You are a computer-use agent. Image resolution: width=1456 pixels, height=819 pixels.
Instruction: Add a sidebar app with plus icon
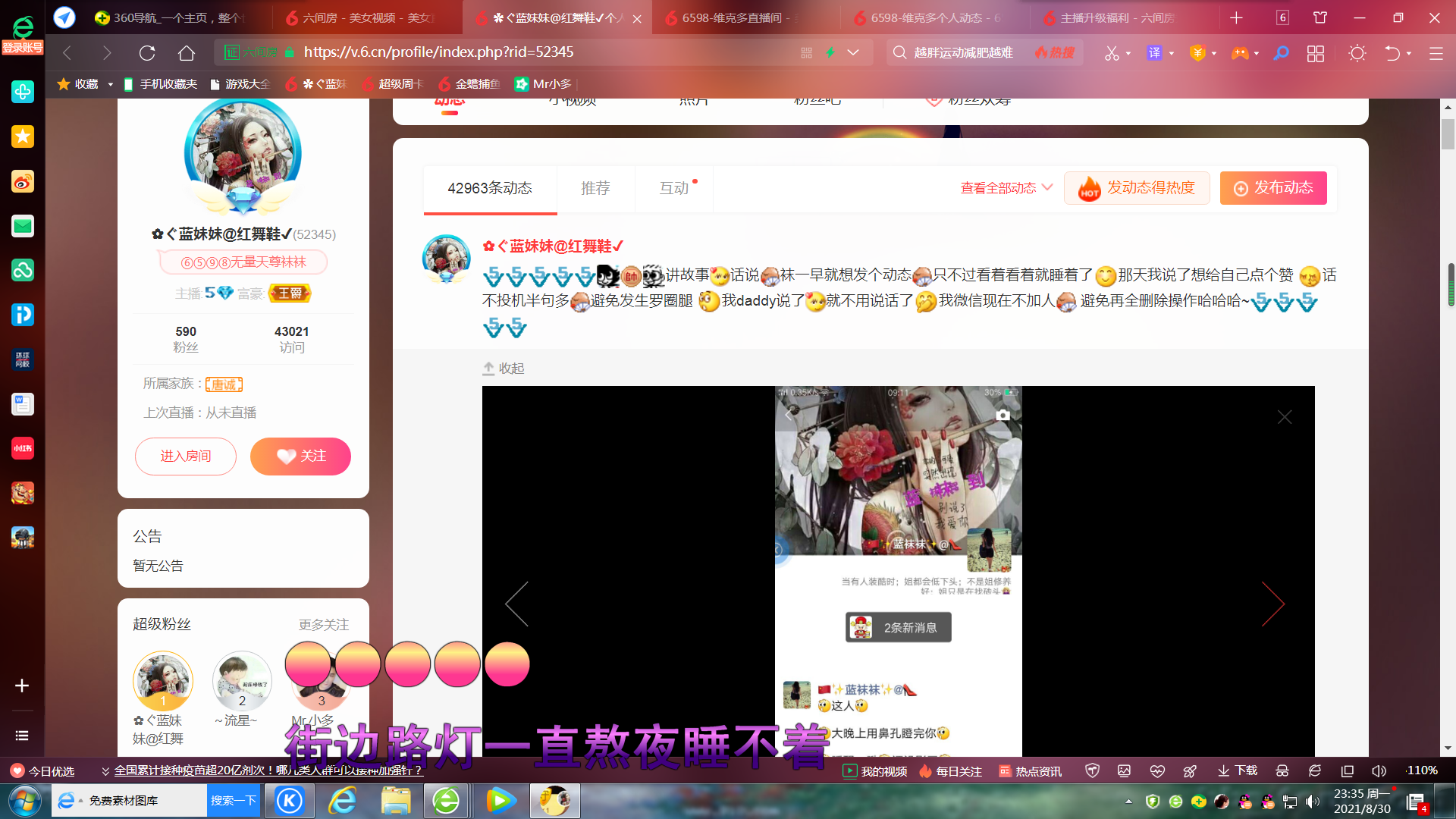[x=22, y=686]
